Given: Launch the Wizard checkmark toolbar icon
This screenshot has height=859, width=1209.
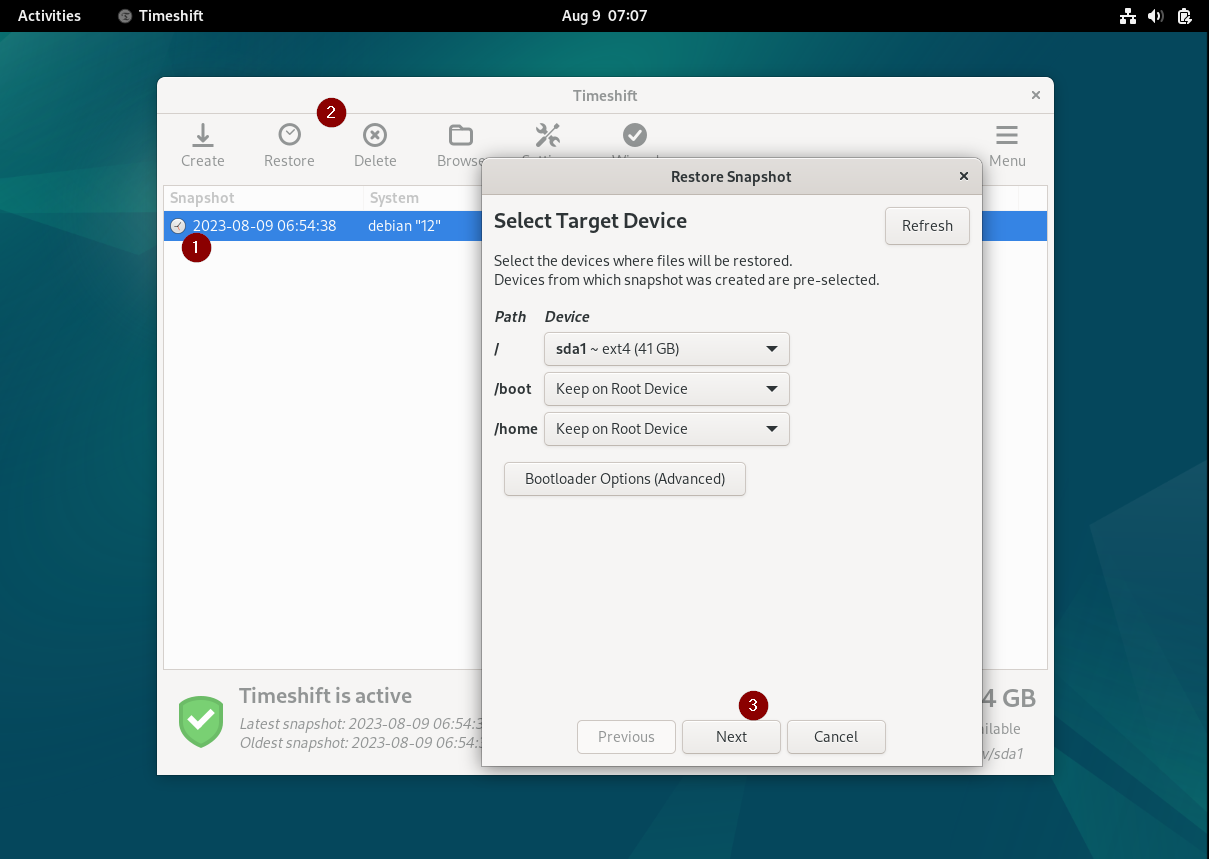Looking at the screenshot, I should pyautogui.click(x=634, y=137).
